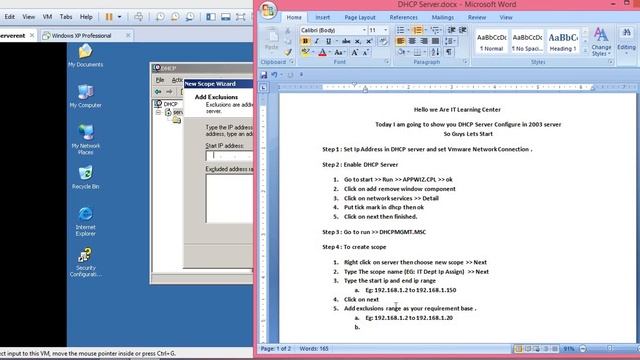The image size is (640, 360).
Task: Open the Line Spacing dropdown
Action: click(x=450, y=41)
